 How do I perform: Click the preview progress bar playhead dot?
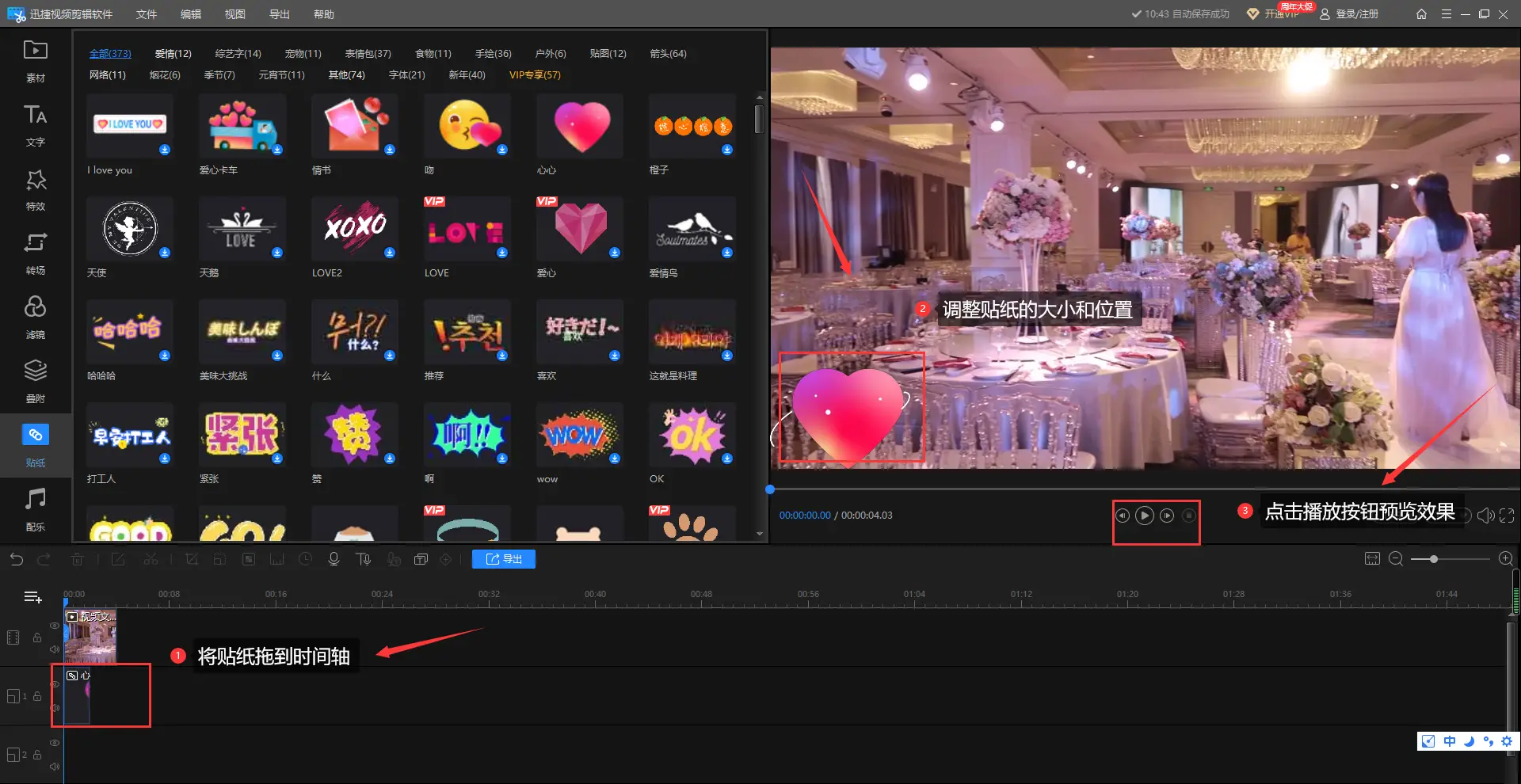[770, 489]
